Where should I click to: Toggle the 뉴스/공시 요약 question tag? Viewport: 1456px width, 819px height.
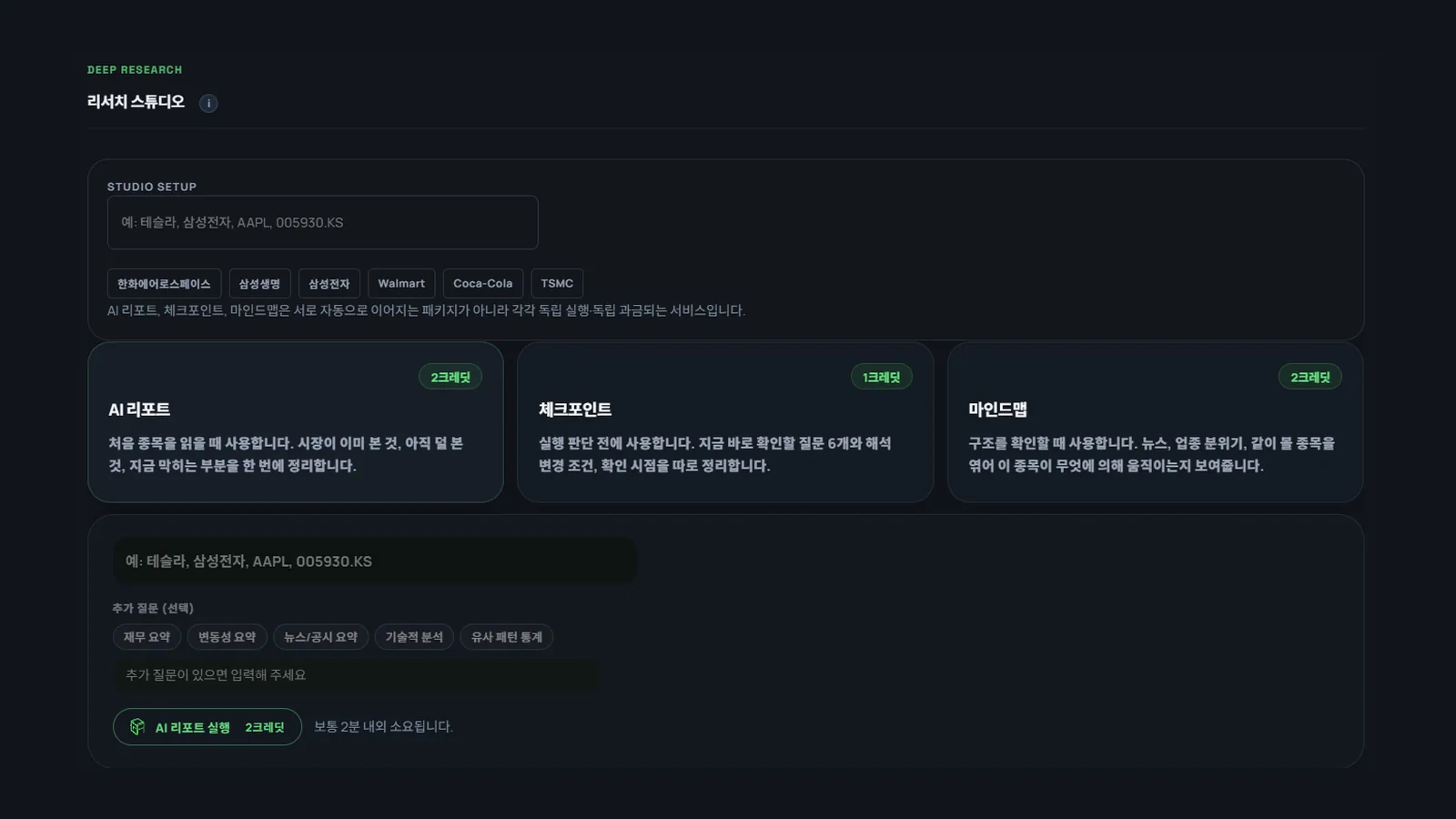(x=320, y=637)
